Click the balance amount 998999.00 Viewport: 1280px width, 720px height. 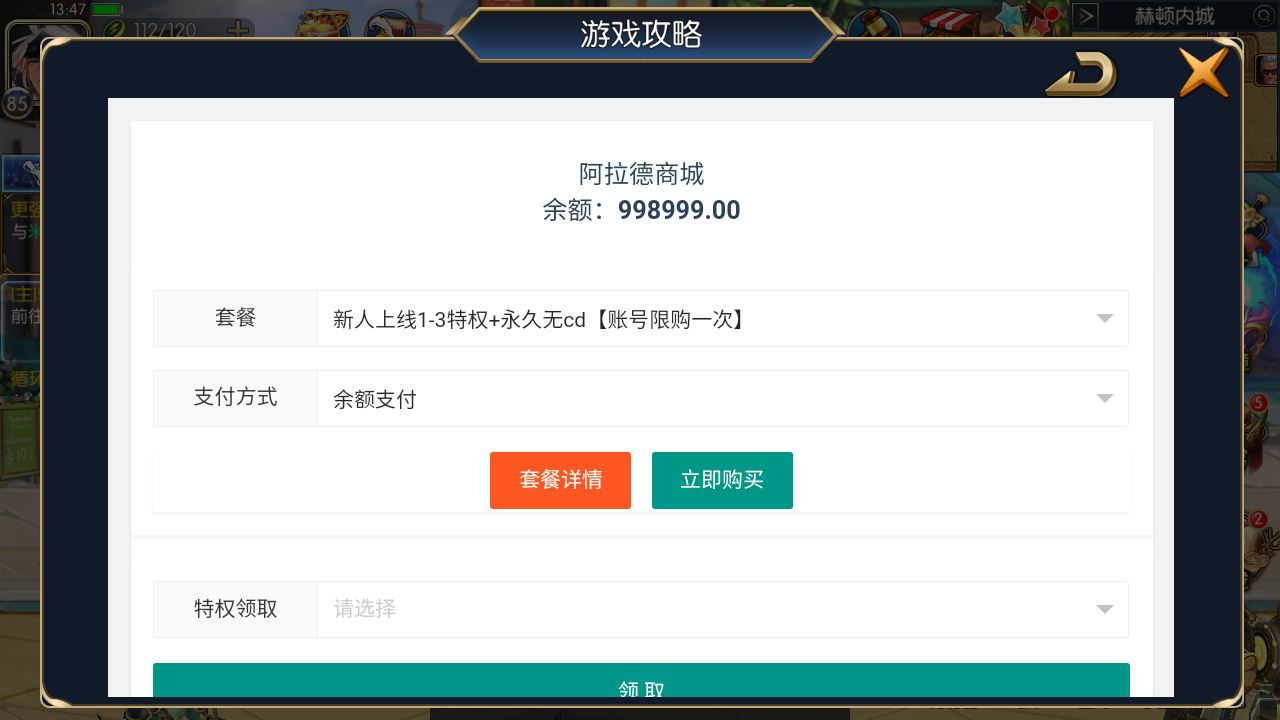(x=679, y=210)
